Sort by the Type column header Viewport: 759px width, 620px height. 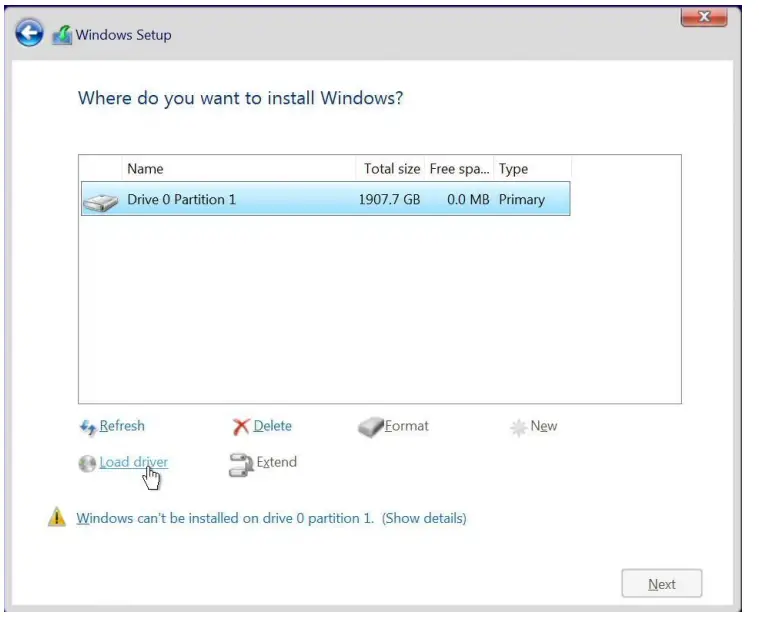coord(532,169)
